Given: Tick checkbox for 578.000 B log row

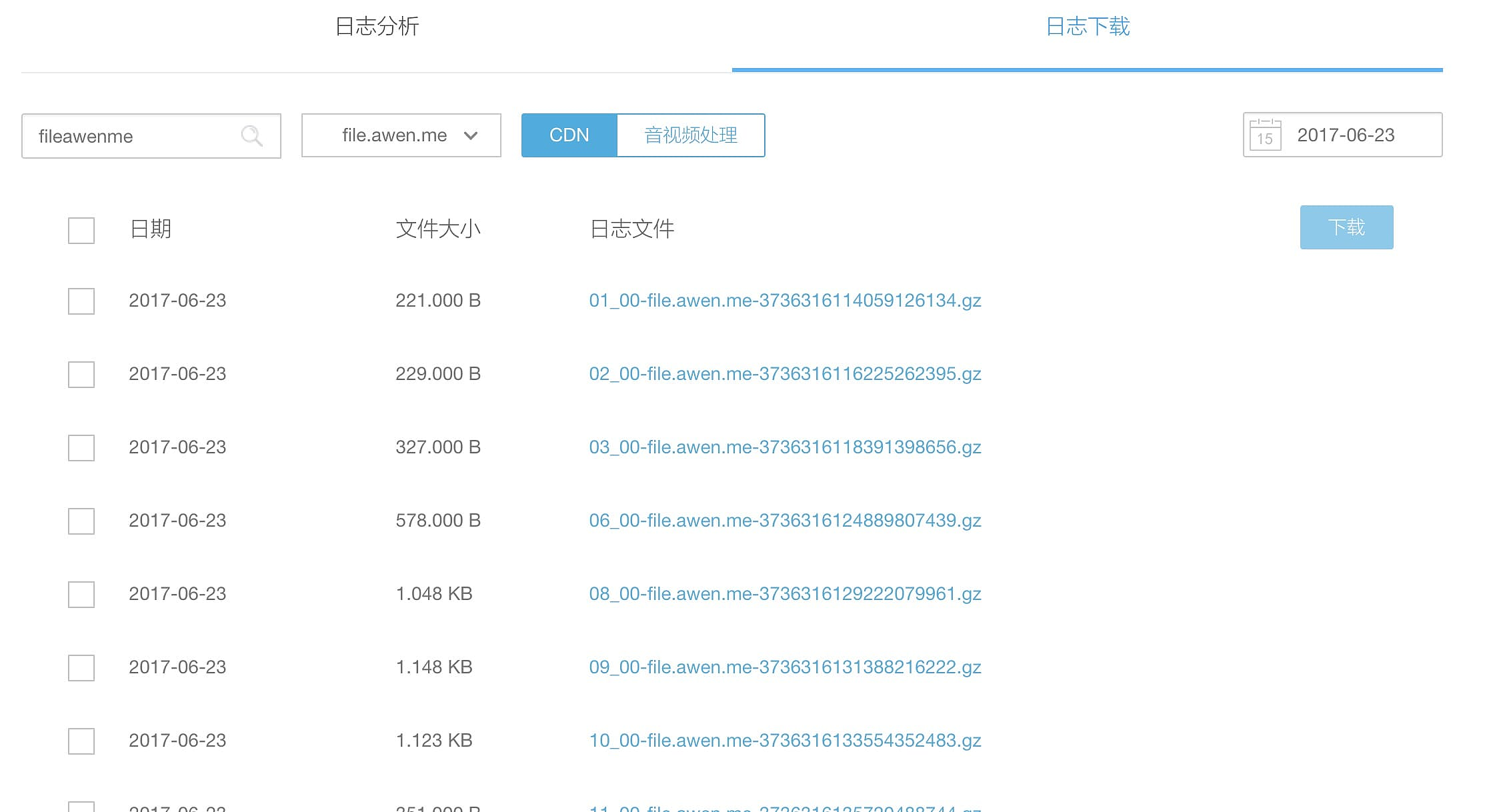Looking at the screenshot, I should [x=81, y=521].
